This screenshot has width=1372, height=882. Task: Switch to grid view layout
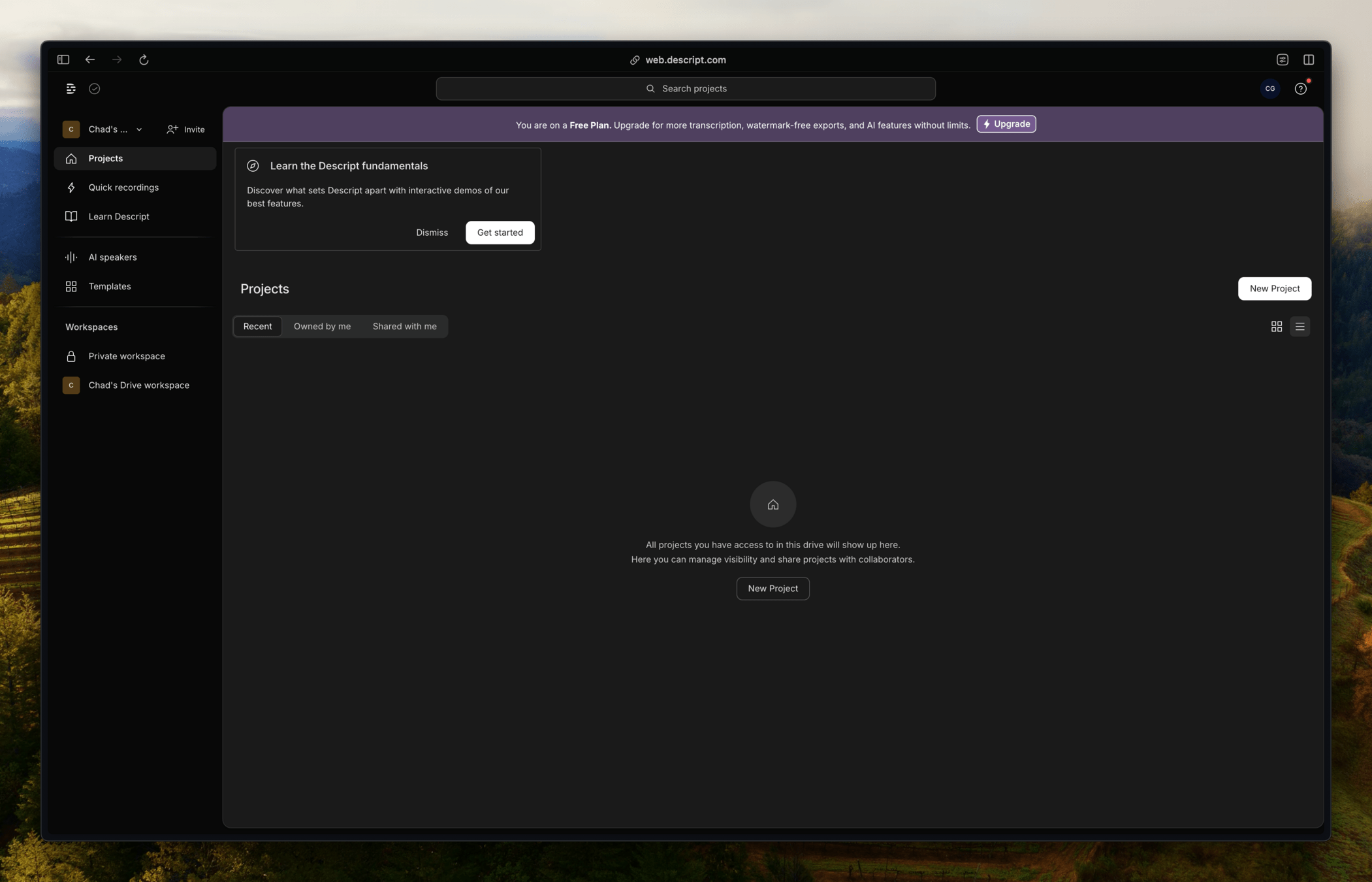1276,326
